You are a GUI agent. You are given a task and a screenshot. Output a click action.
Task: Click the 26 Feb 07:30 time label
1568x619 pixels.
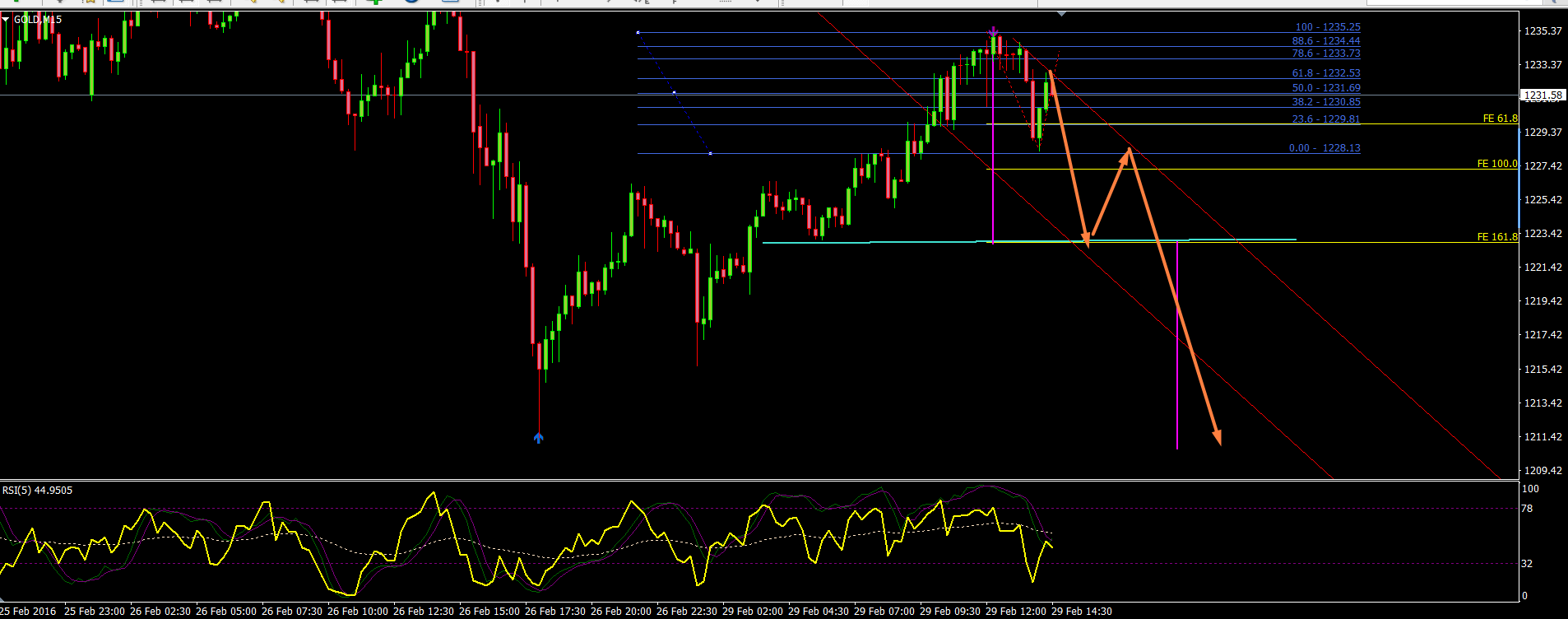coord(292,612)
